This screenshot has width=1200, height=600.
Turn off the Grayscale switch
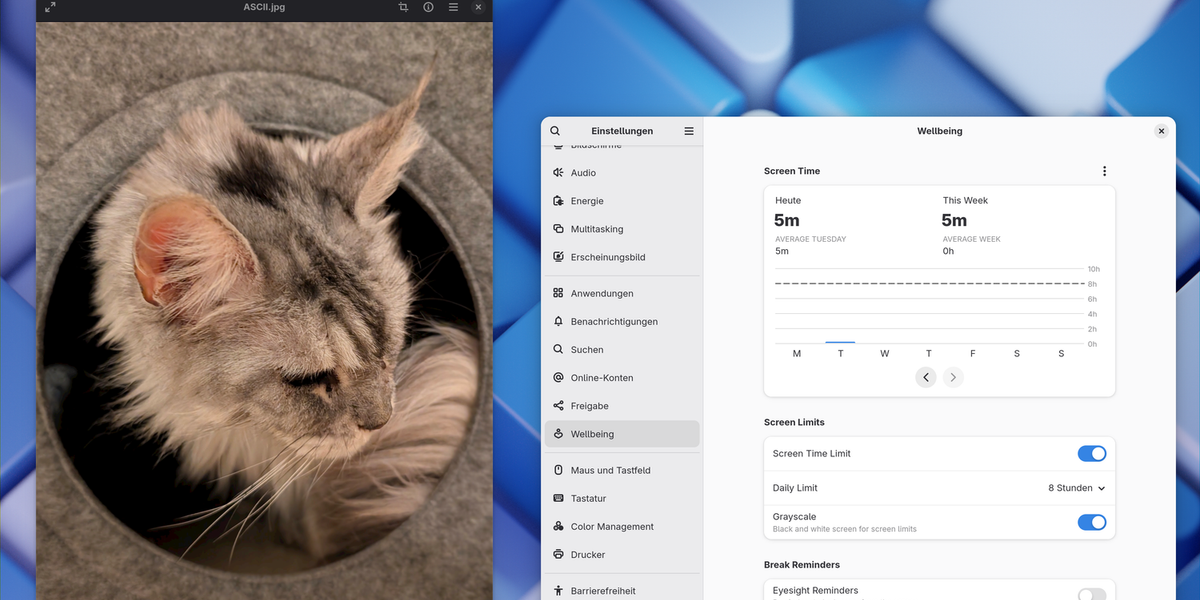[1092, 522]
